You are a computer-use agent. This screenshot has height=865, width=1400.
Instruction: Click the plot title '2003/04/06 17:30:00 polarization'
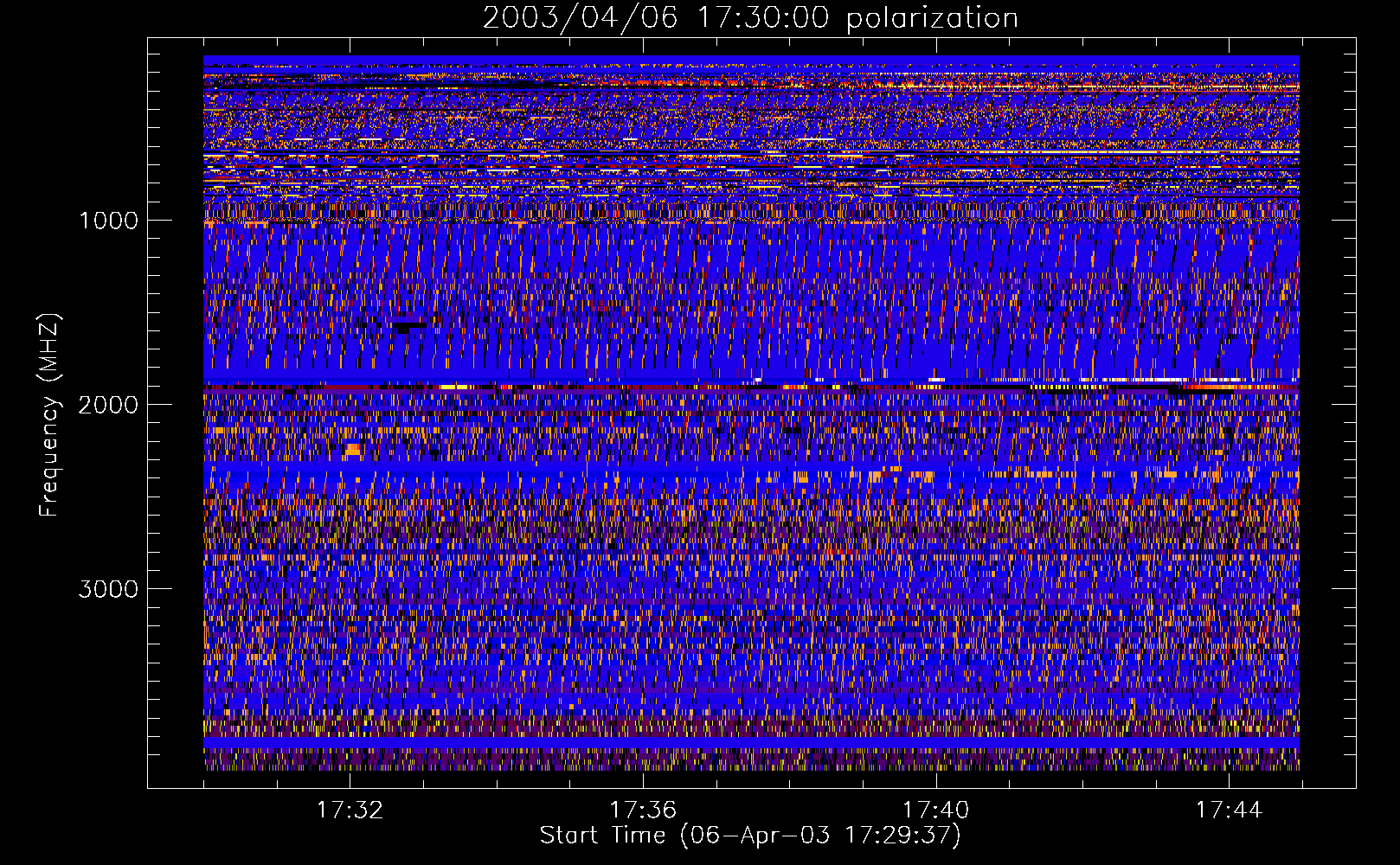pos(750,18)
